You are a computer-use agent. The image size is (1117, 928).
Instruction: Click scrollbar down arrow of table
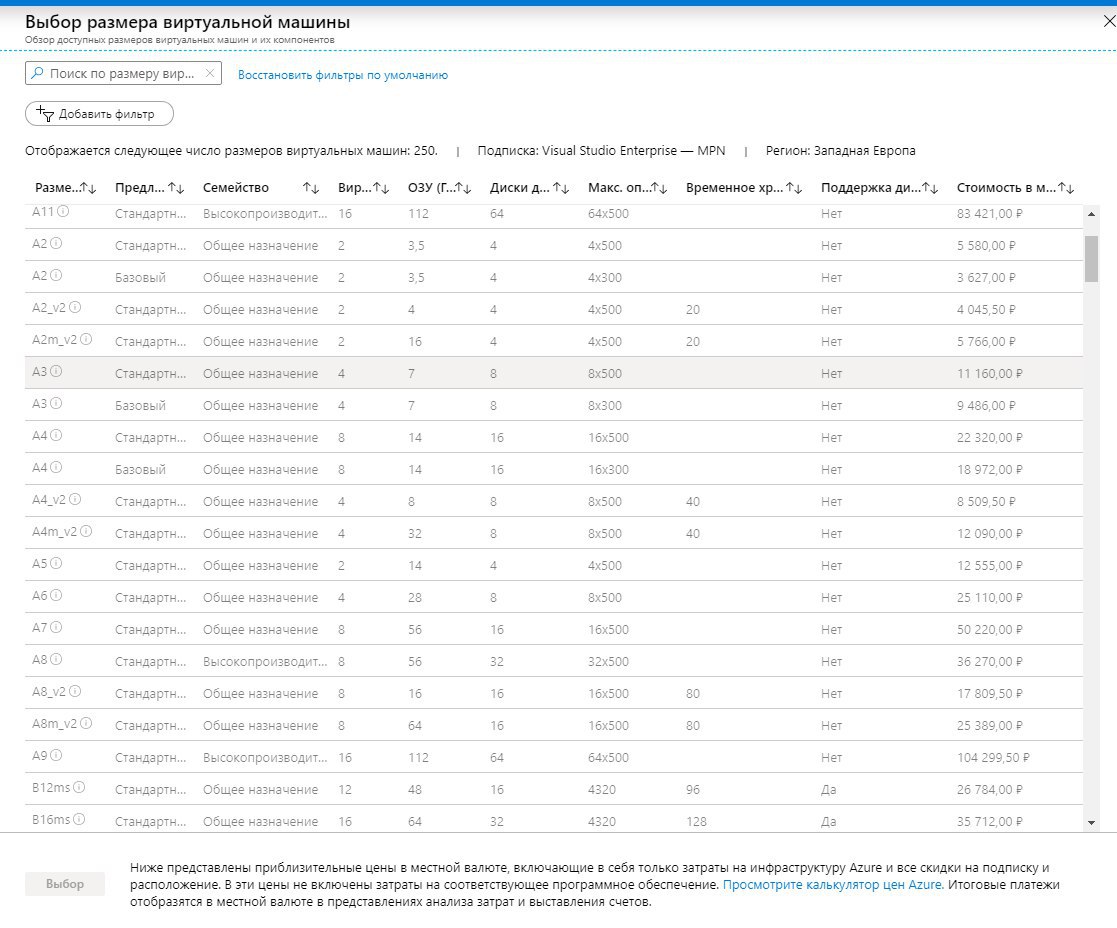click(x=1091, y=823)
